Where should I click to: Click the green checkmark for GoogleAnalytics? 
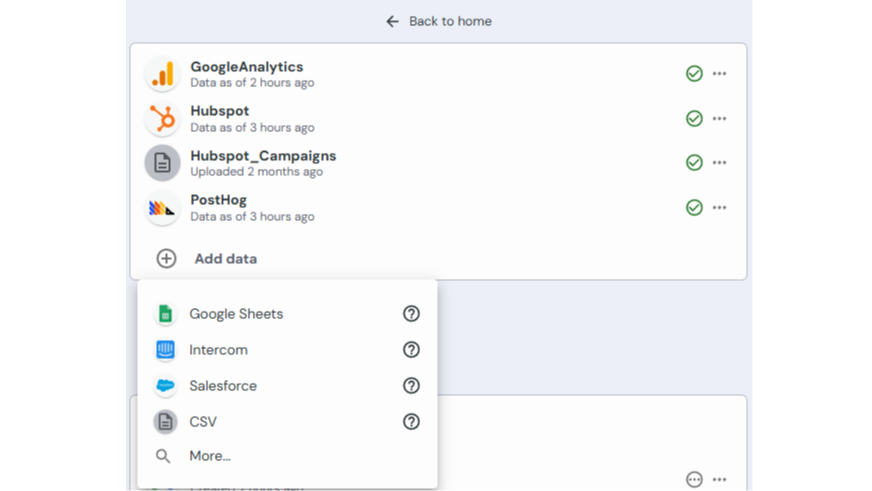[x=694, y=74]
